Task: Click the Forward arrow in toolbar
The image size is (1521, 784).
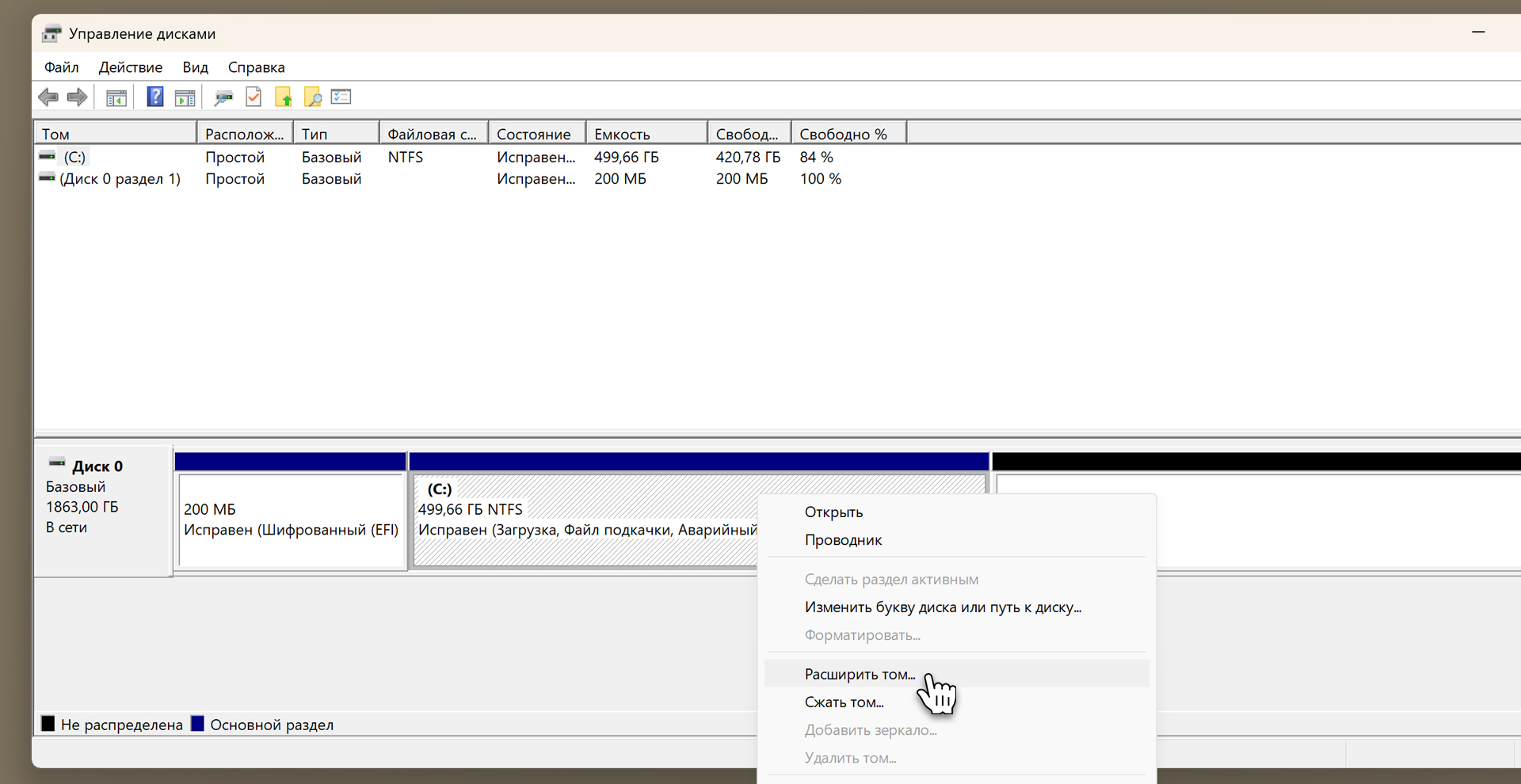Action: click(x=77, y=97)
